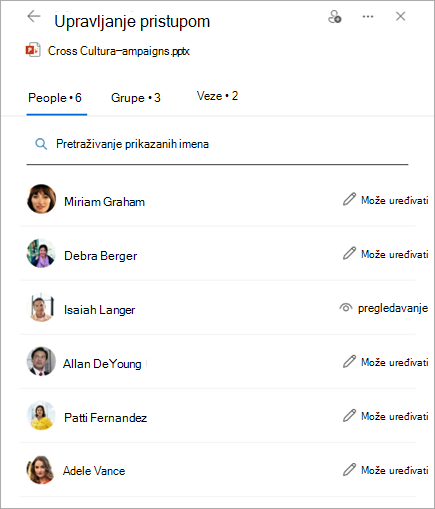Click the PowerPoint file icon
The height and width of the screenshot is (509, 435).
33,50
